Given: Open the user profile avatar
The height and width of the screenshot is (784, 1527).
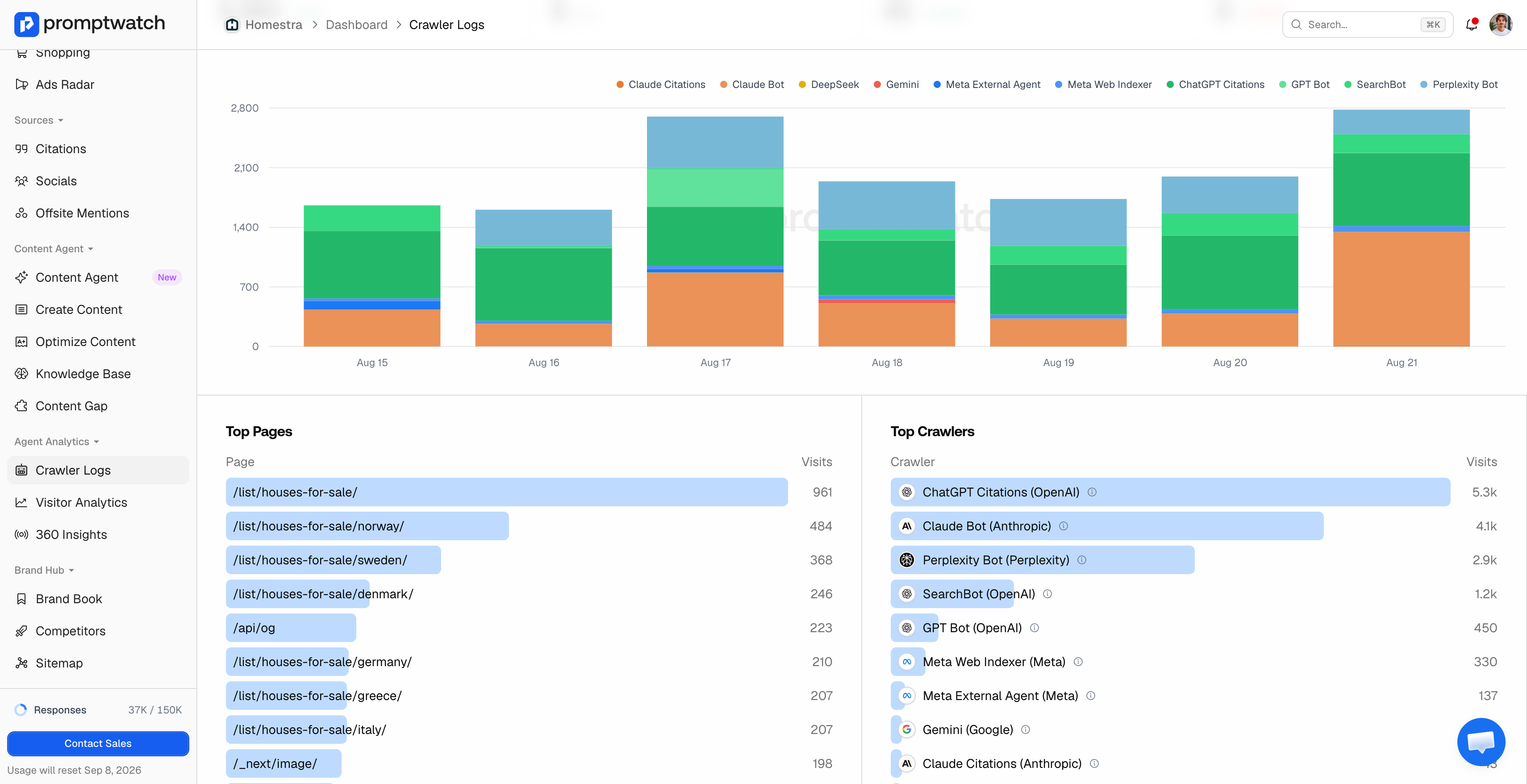Looking at the screenshot, I should click(x=1500, y=24).
